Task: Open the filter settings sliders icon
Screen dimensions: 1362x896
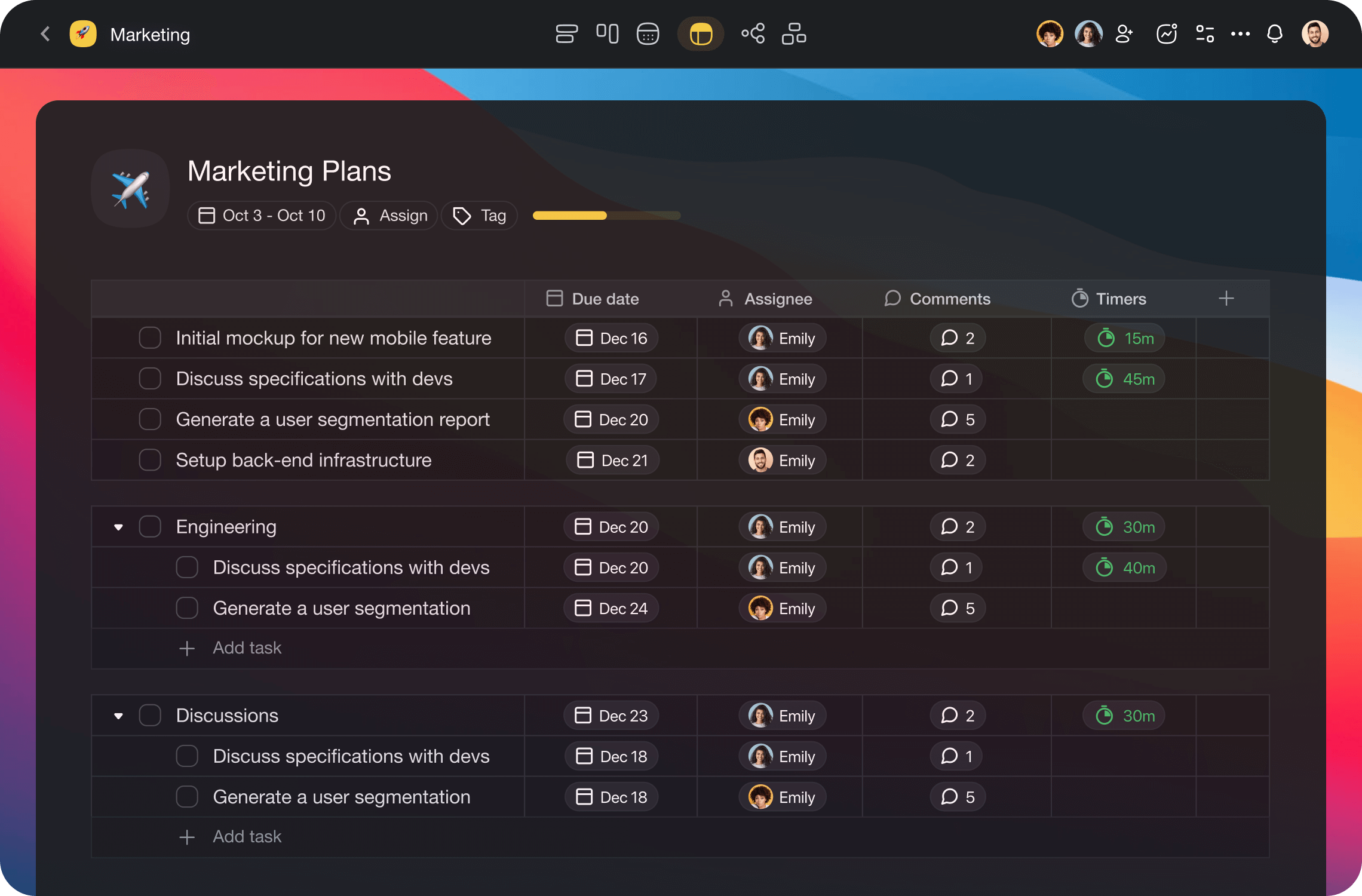Action: click(x=1204, y=34)
